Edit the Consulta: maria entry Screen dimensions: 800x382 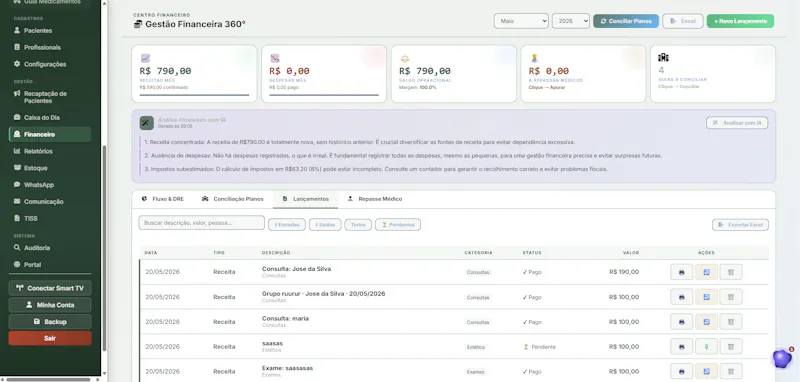tap(706, 322)
